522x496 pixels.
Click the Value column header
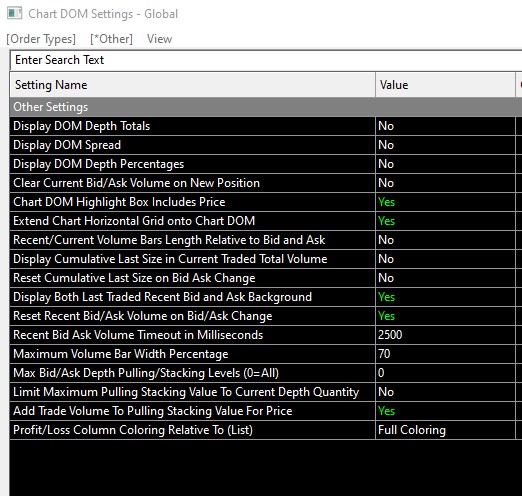[445, 85]
